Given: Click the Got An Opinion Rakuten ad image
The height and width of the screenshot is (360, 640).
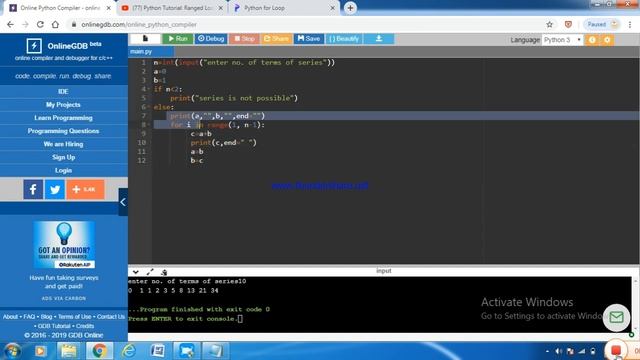Looking at the screenshot, I should click(64, 244).
